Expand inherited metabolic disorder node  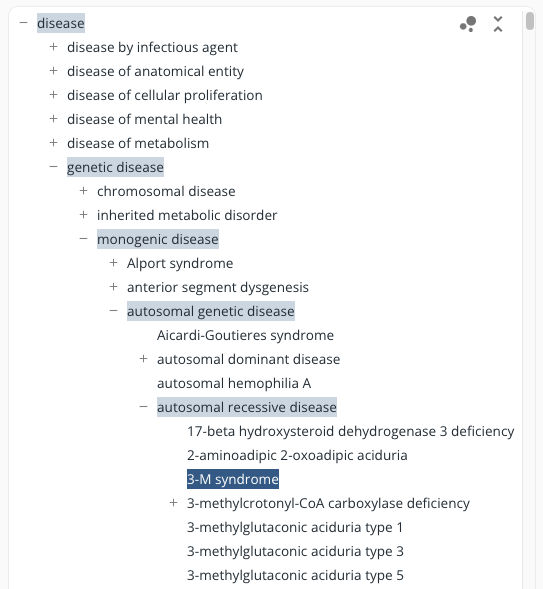tap(83, 215)
